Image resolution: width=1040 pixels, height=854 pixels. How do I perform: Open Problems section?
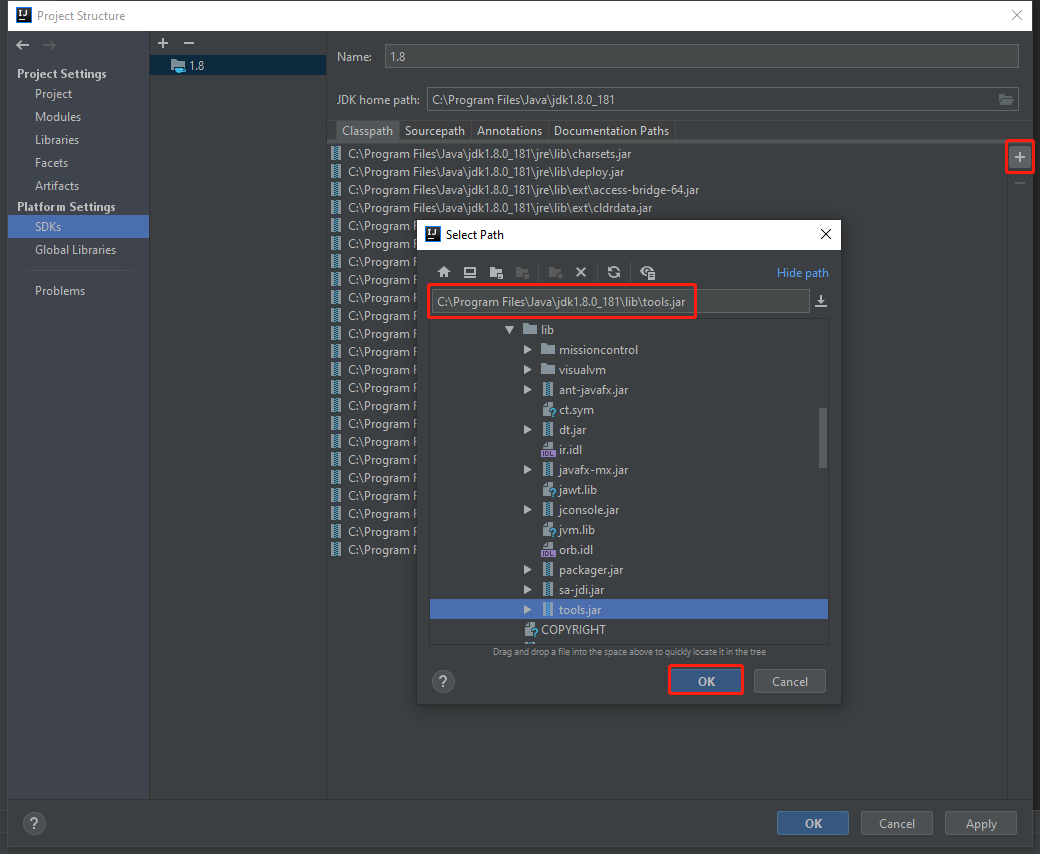[x=60, y=291]
